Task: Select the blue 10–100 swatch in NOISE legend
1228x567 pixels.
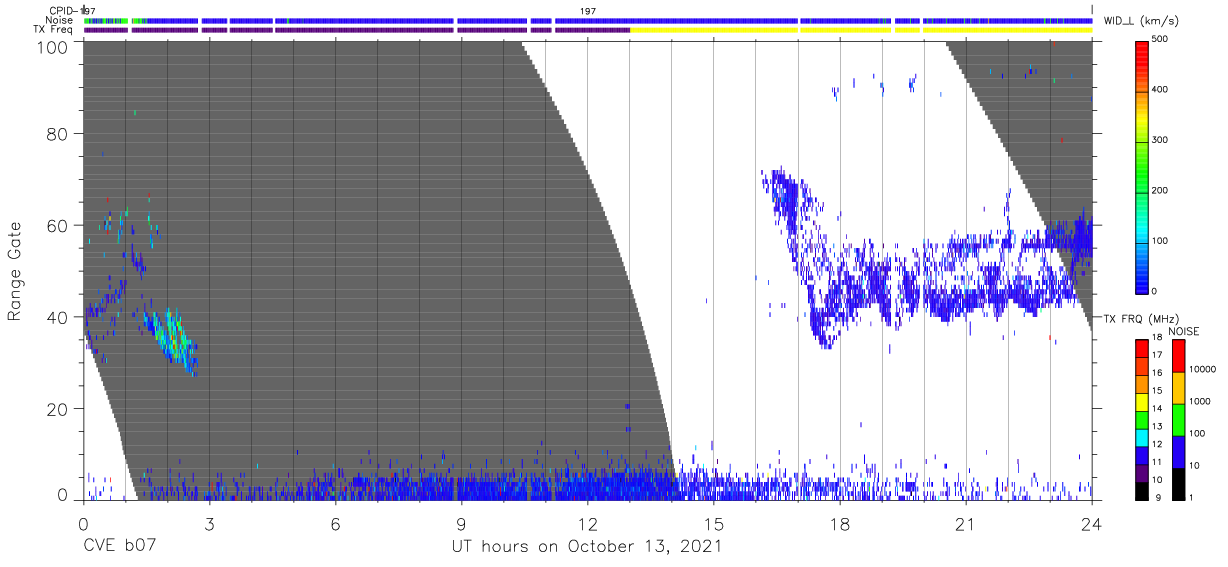Action: pos(1178,450)
